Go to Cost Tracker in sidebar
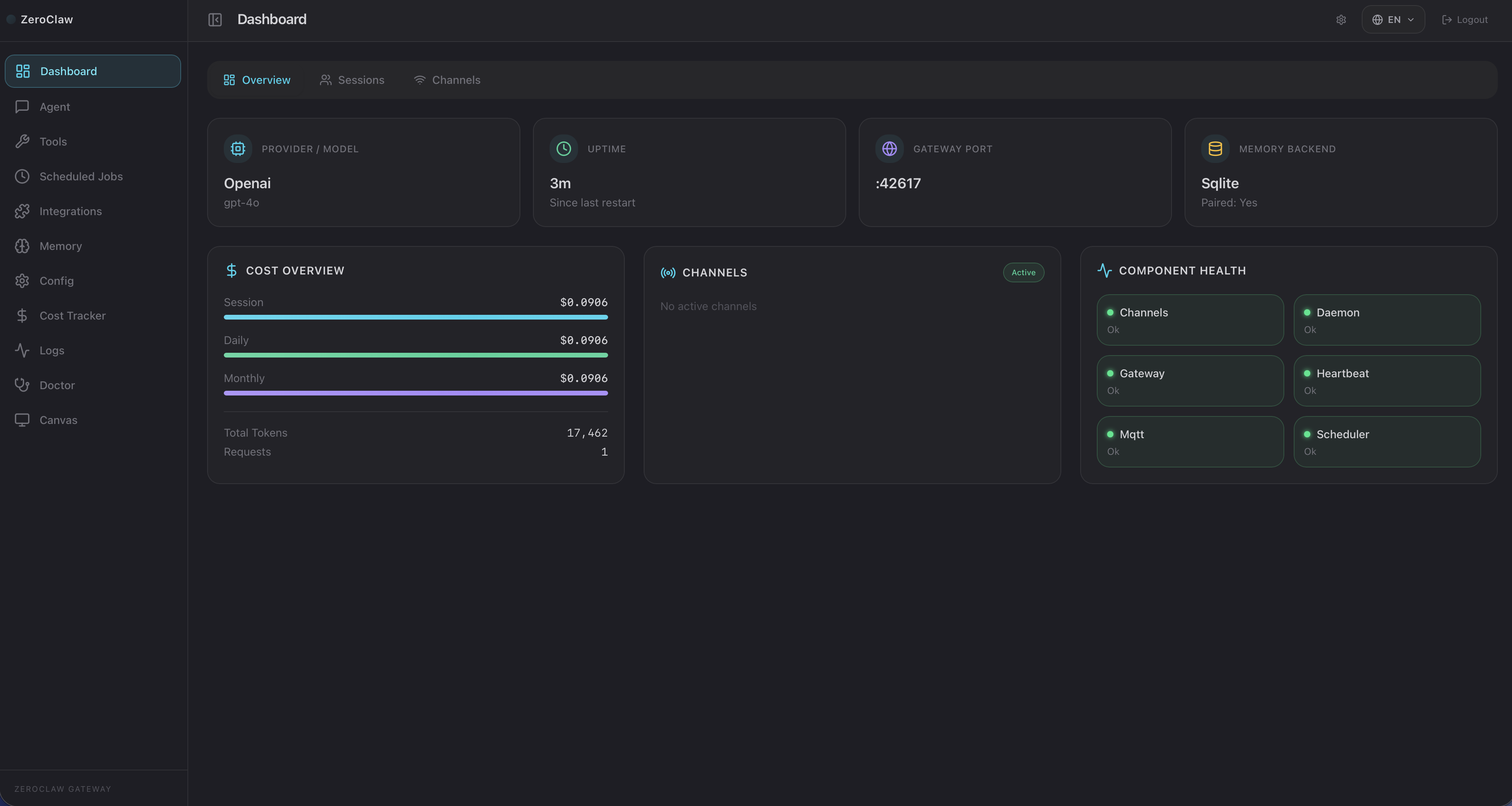 click(x=93, y=315)
